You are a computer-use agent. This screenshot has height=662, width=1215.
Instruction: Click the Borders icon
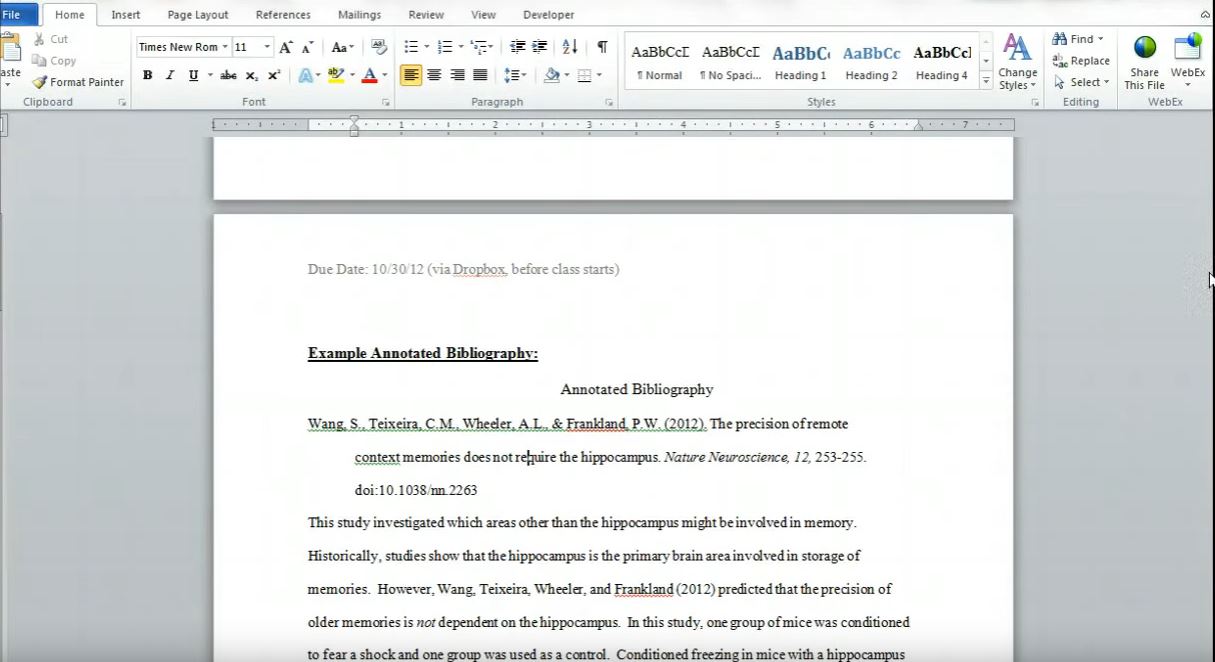[x=585, y=75]
